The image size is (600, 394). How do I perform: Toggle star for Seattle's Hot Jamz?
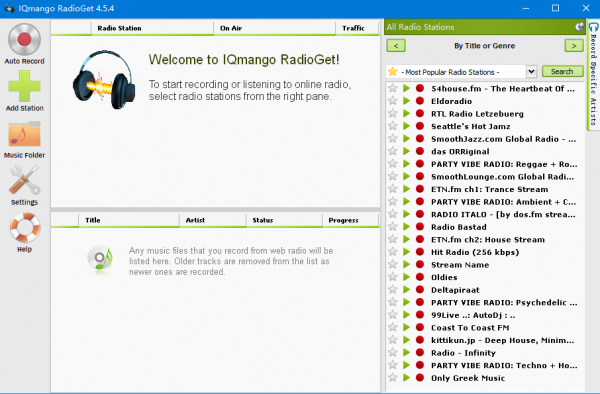[x=393, y=126]
